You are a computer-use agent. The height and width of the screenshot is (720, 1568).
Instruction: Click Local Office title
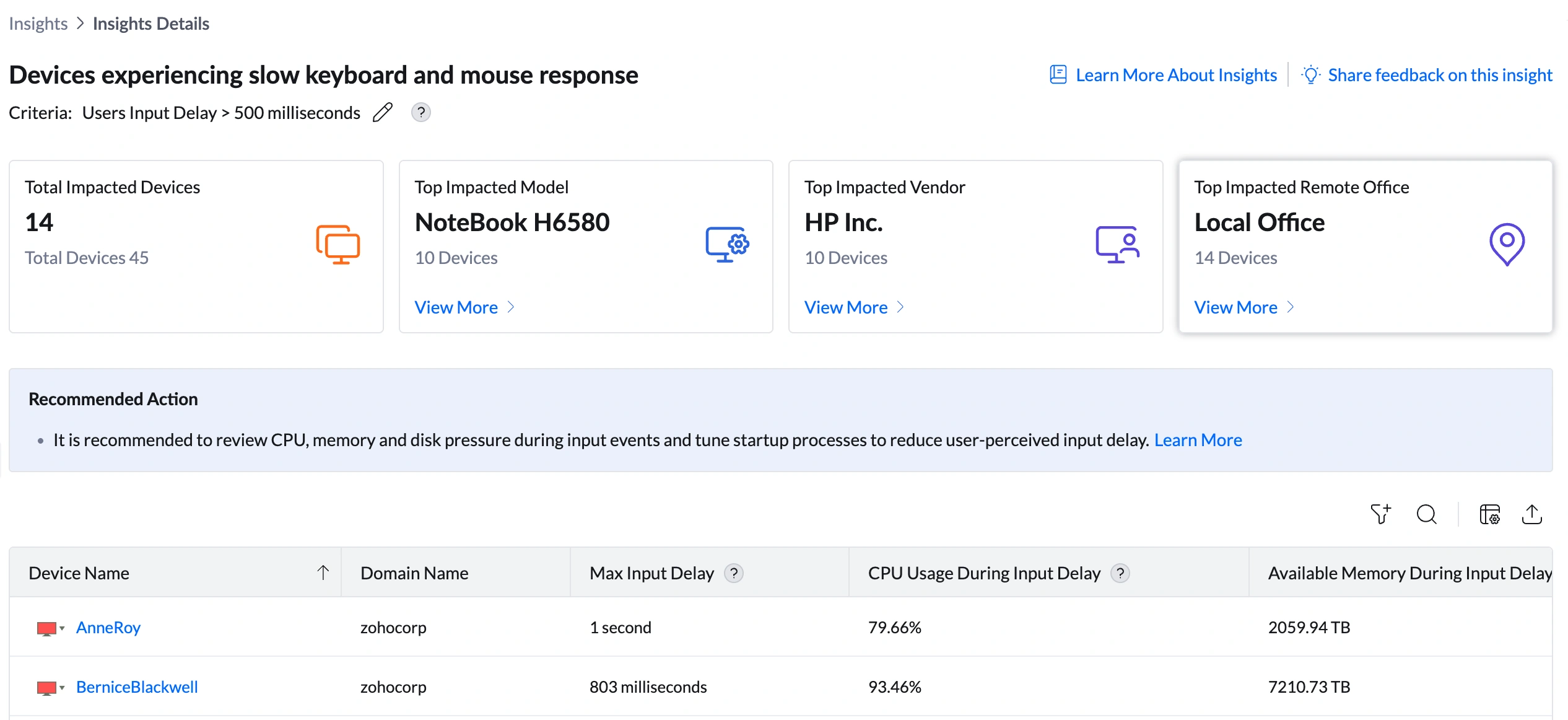1259,222
